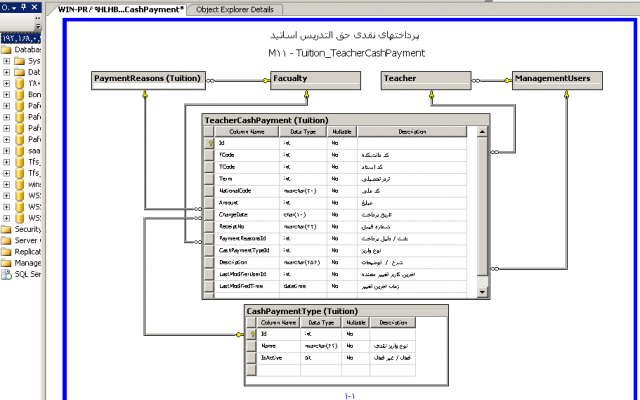Select the server node 192.168 in tree
Screen dimensions: 640x400
(x=20, y=39)
